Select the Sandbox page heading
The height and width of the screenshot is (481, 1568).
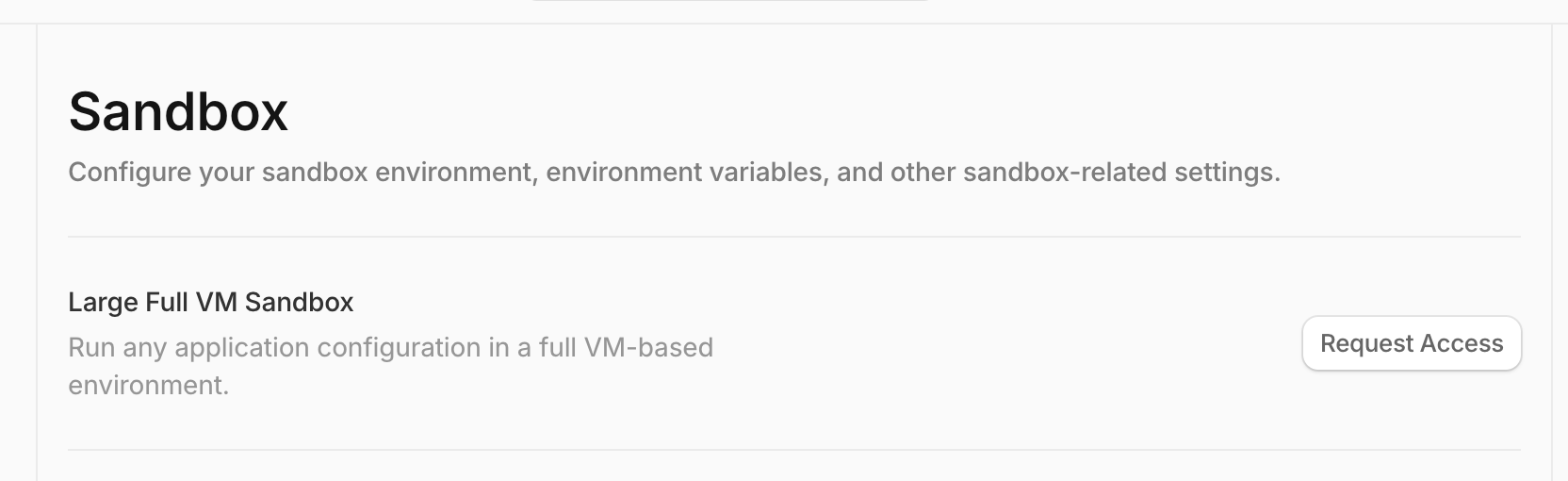178,111
